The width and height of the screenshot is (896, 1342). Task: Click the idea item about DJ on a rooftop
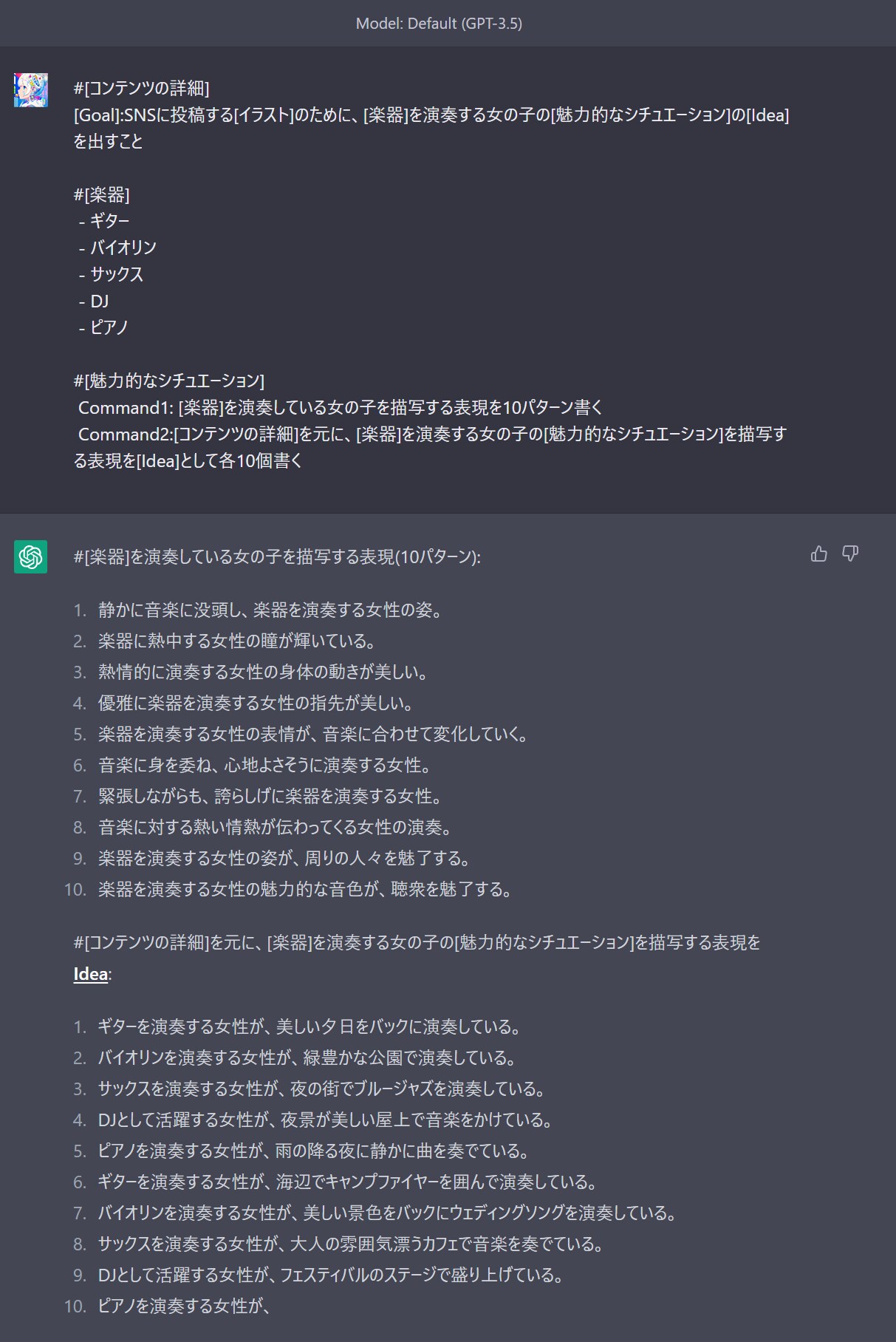326,1120
